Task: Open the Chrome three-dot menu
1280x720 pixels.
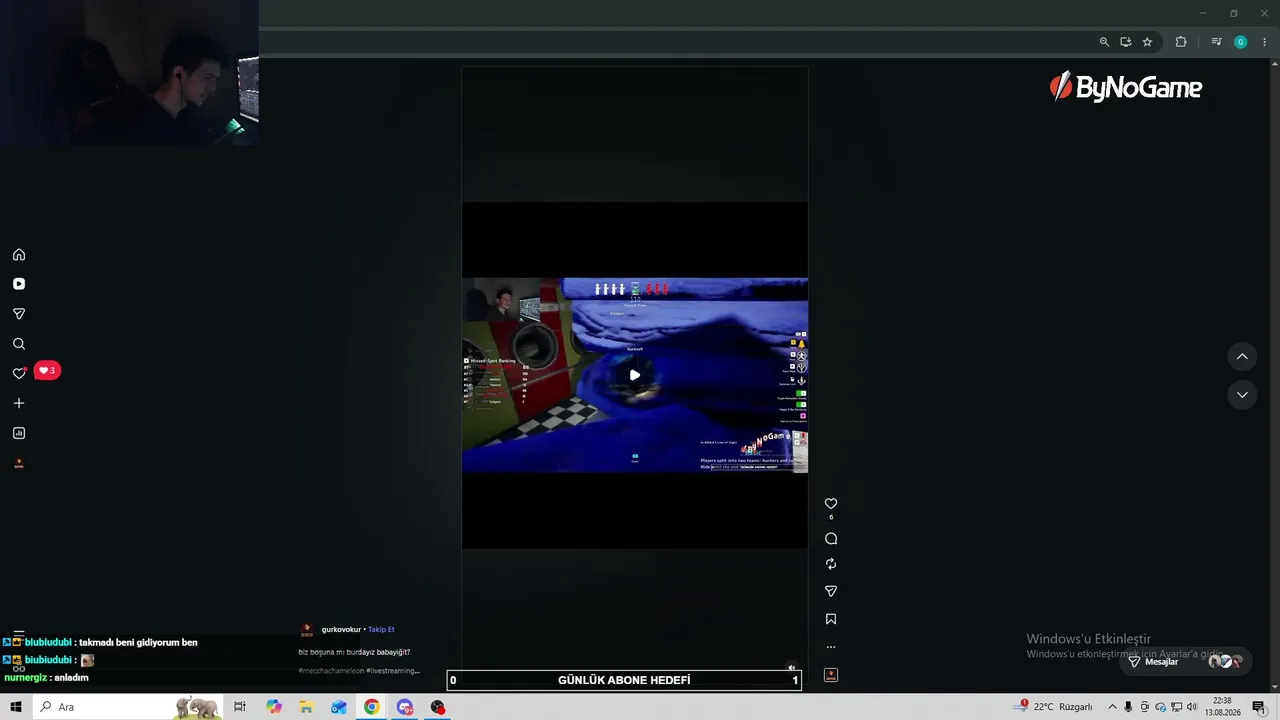Action: point(1264,42)
